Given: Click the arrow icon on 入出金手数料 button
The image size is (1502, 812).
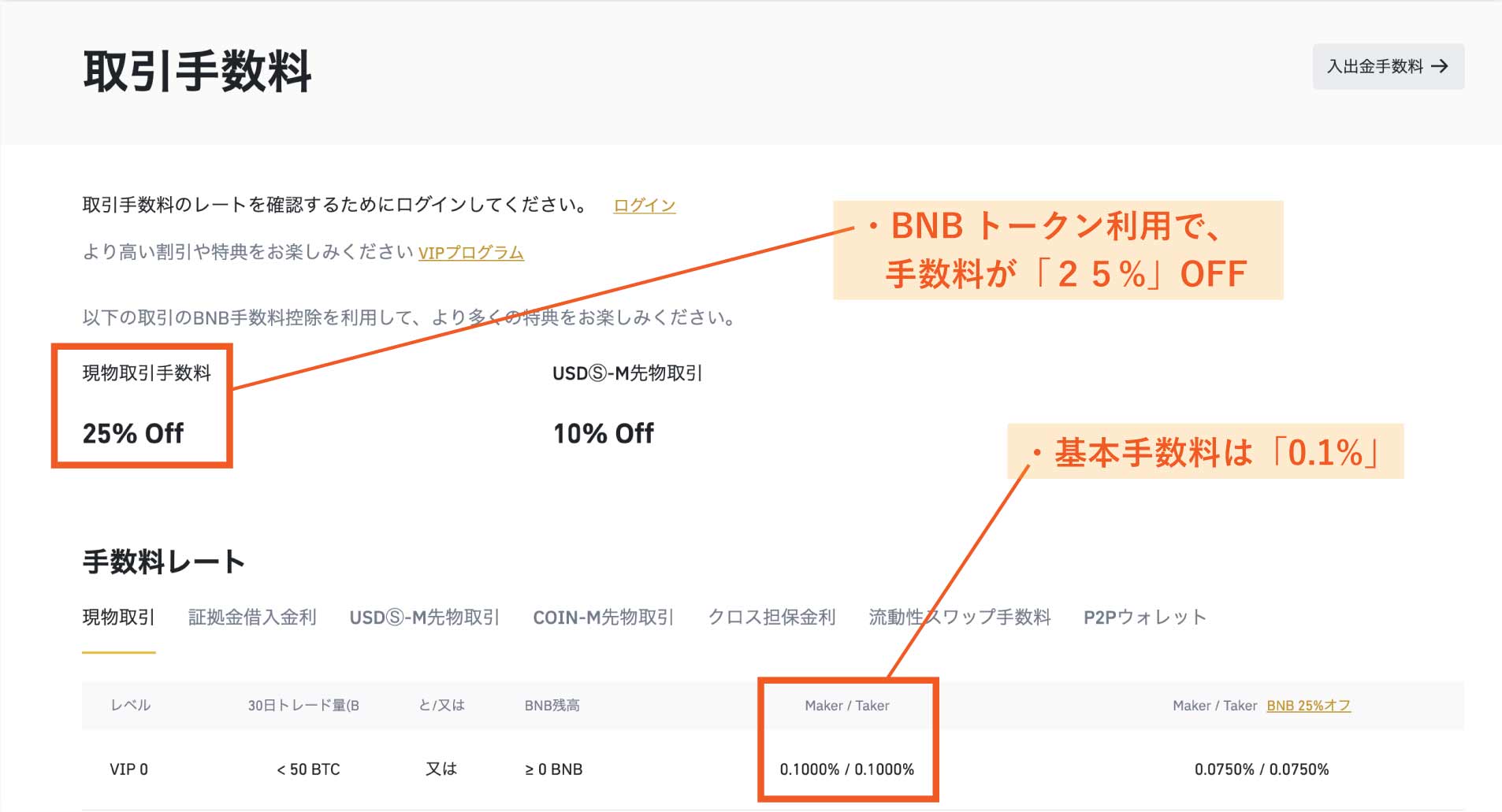Looking at the screenshot, I should 1440,66.
